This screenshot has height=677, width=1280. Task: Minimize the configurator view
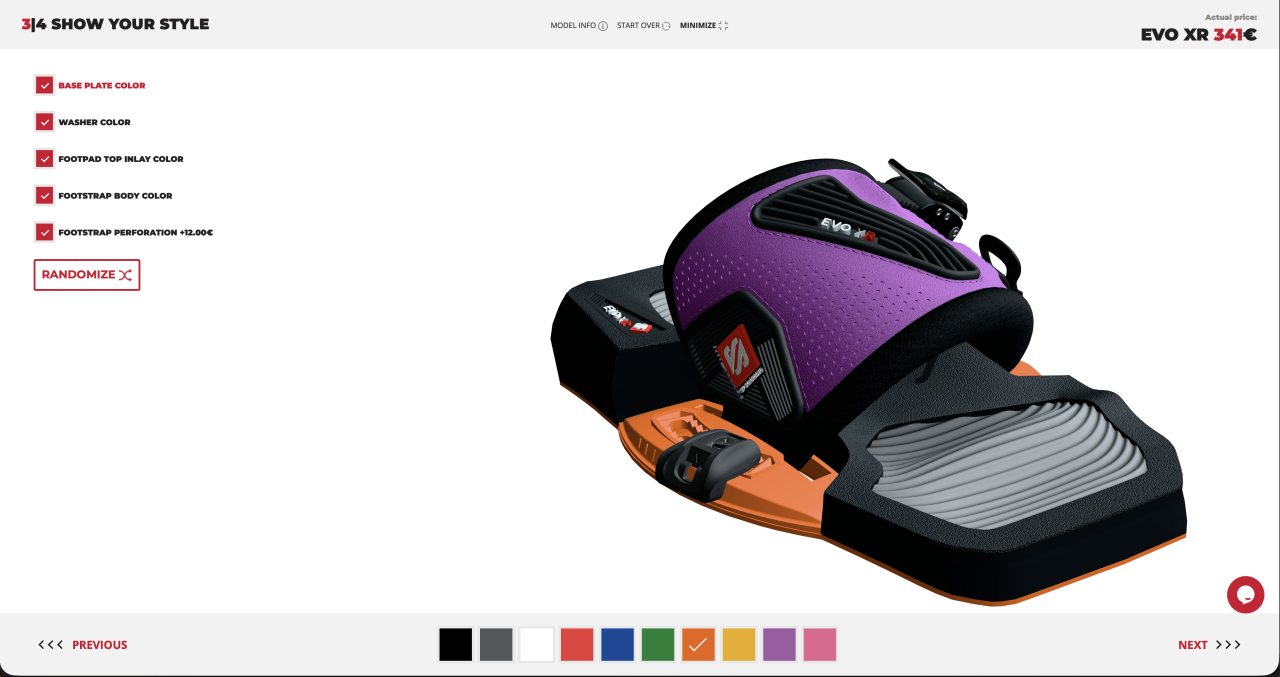pyautogui.click(x=704, y=26)
